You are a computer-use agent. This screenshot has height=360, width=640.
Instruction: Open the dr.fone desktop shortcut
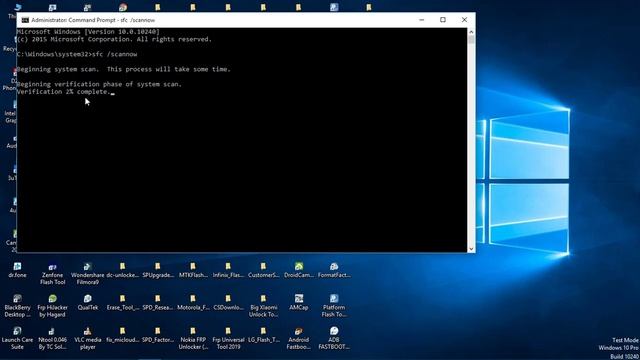coord(17,270)
